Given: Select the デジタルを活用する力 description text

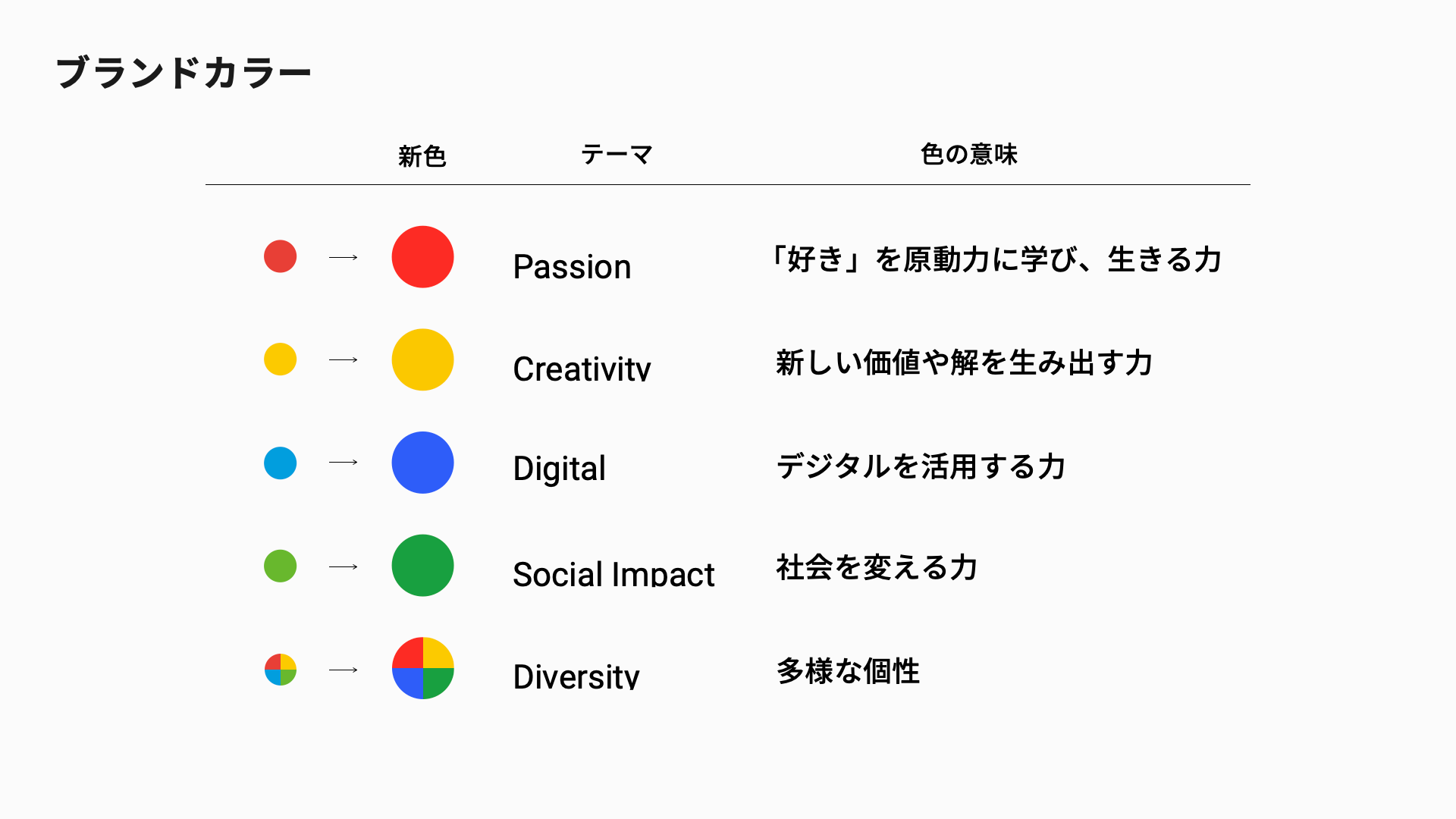Looking at the screenshot, I should pyautogui.click(x=921, y=466).
